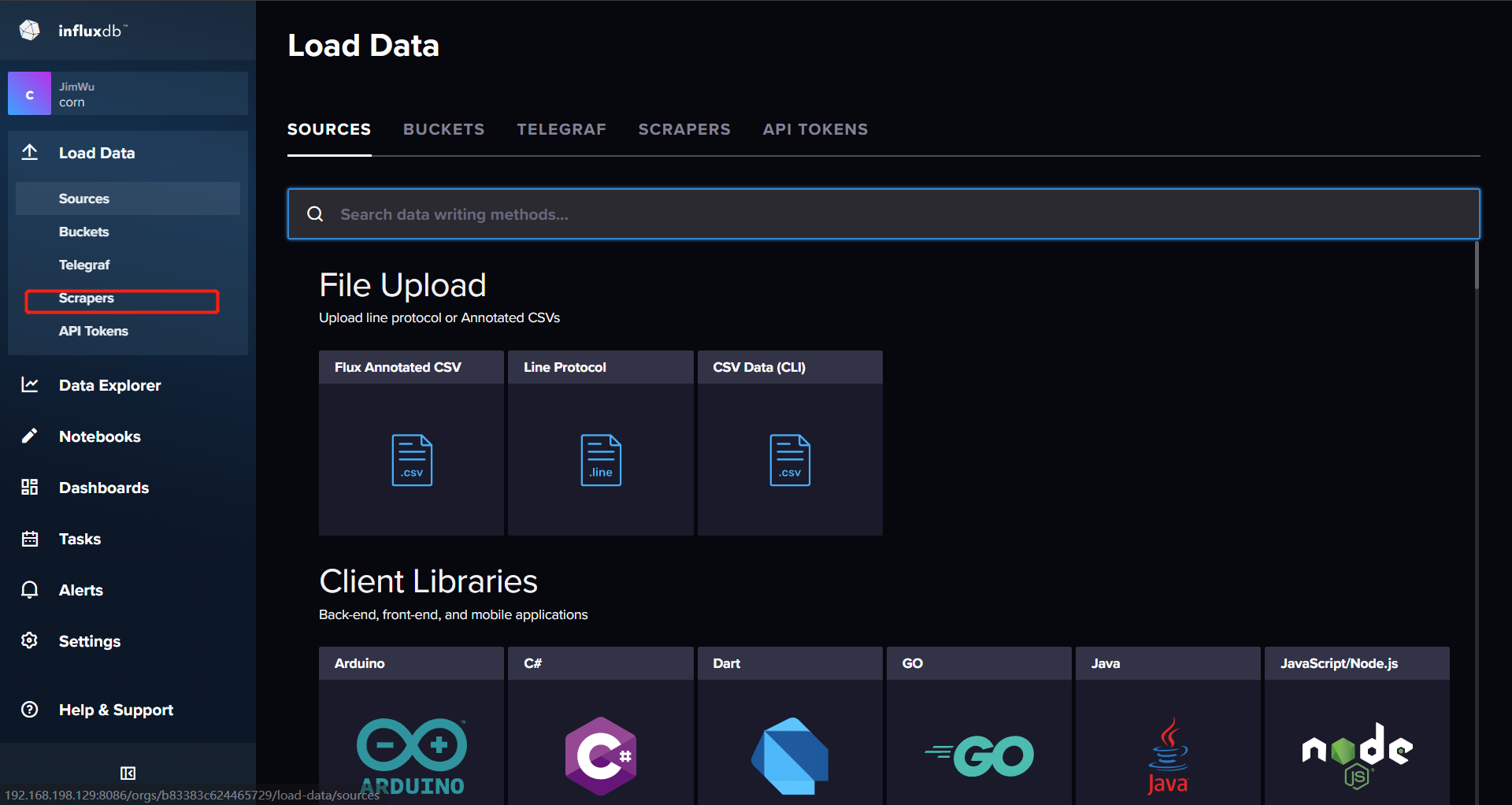Click the Dart logo
The height and width of the screenshot is (805, 1512).
790,756
